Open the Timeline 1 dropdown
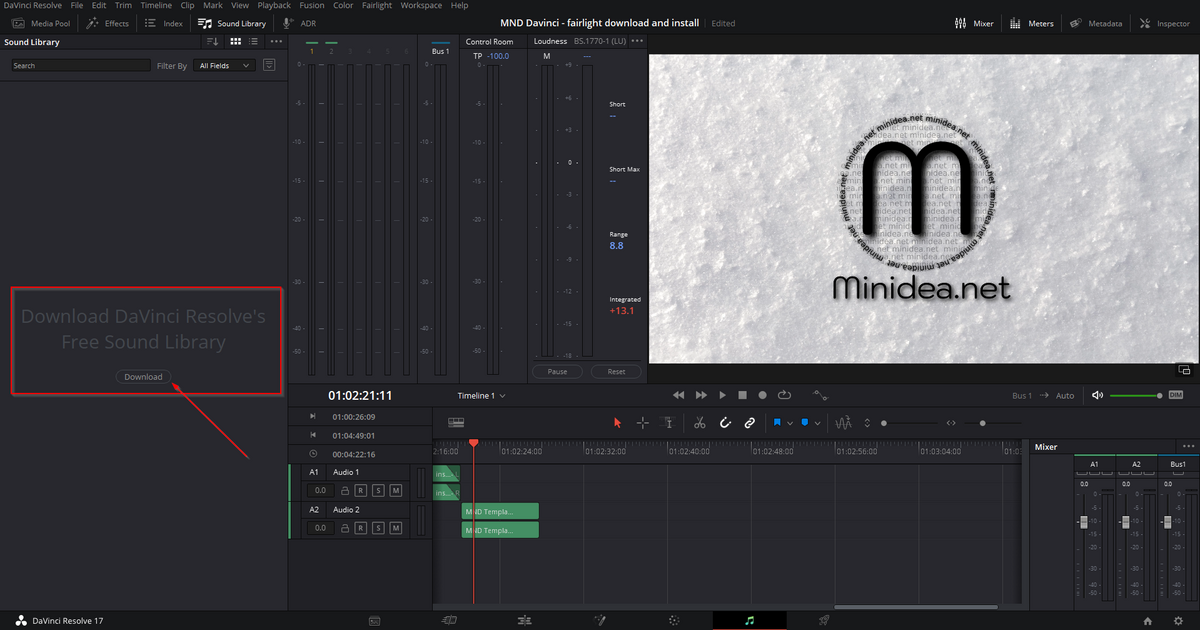This screenshot has width=1200, height=630. [x=482, y=395]
